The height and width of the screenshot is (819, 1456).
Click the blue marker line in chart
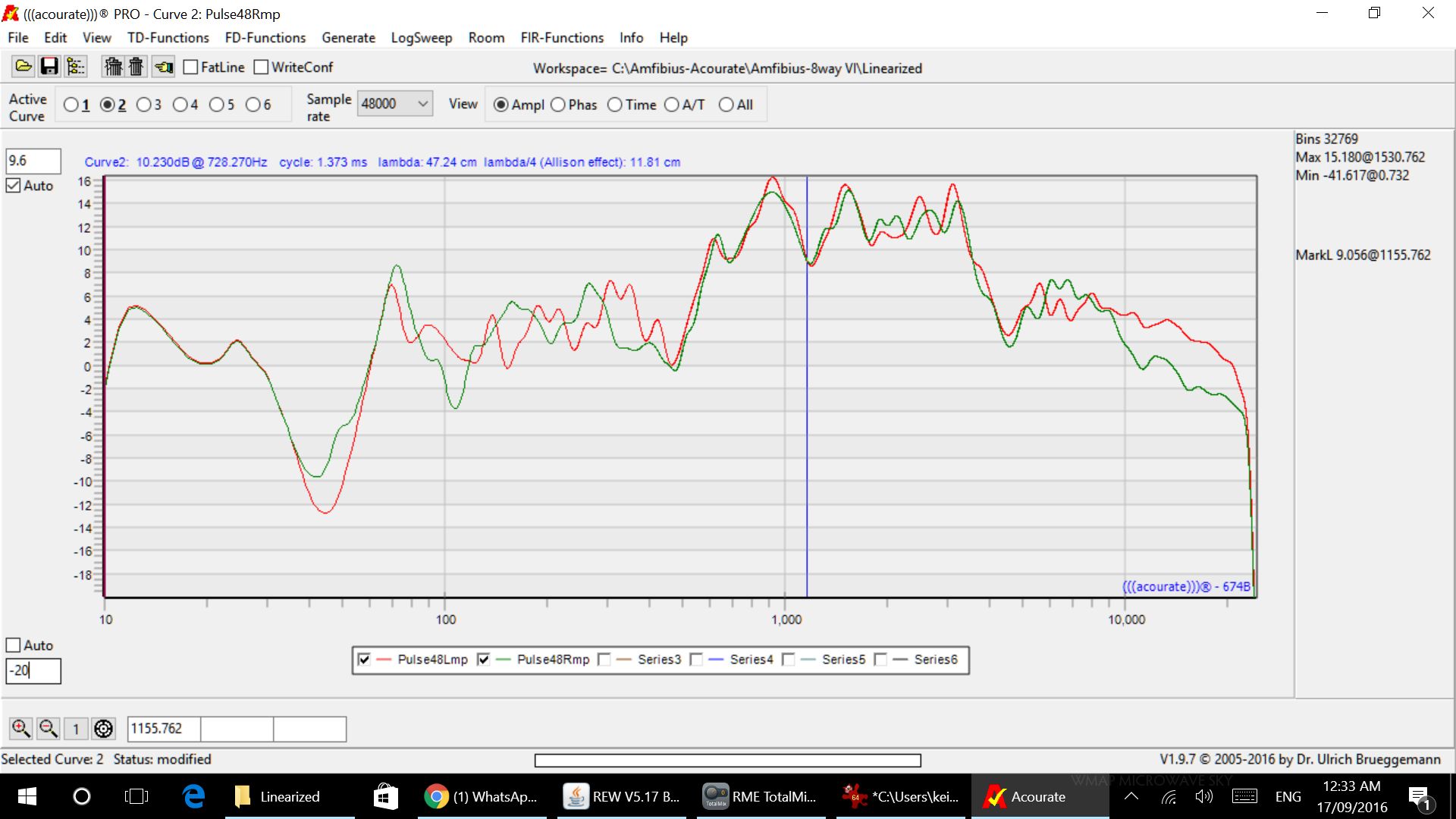(807, 387)
